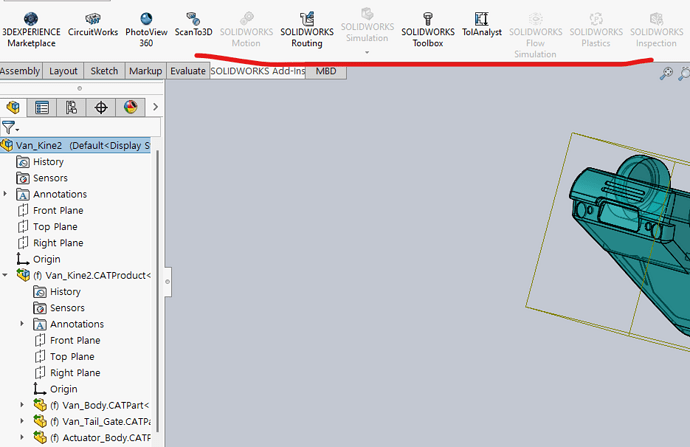Collapse the Van_Kine2.CATProduct assembly node
This screenshot has width=690, height=447.
pyautogui.click(x=7, y=275)
